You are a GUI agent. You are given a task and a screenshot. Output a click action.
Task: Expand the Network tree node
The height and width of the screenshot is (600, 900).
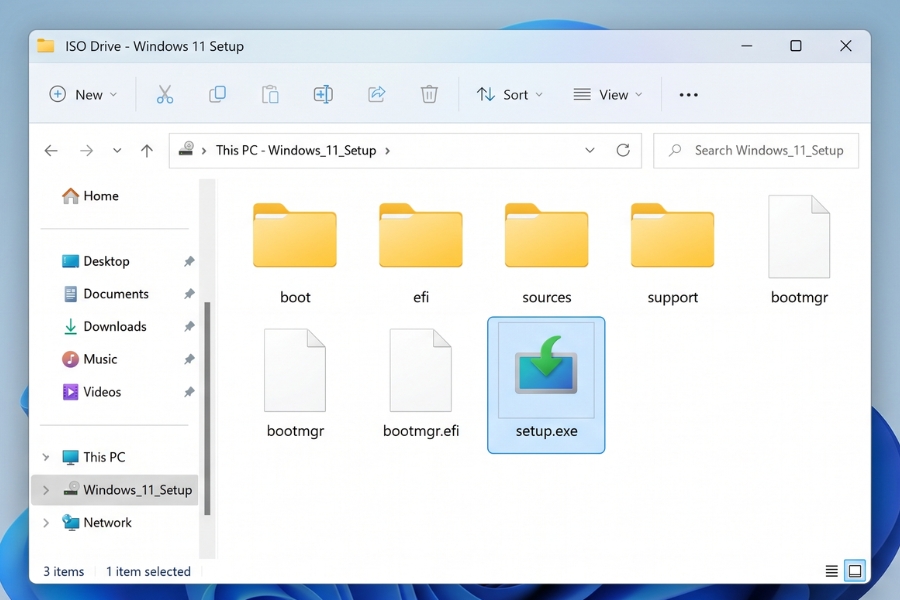[46, 522]
